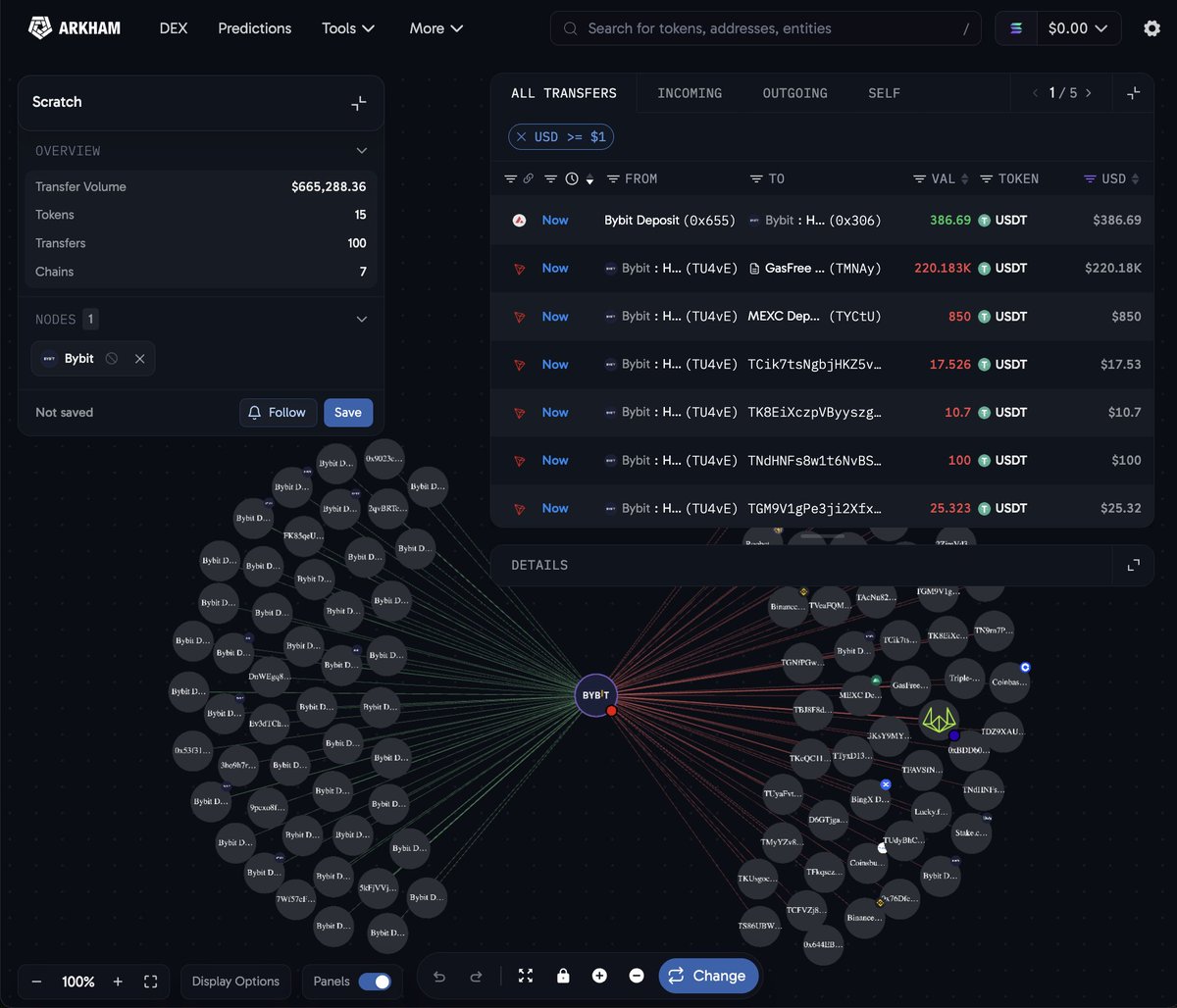This screenshot has height=1008, width=1177.
Task: Redo the graph action
Action: pyautogui.click(x=476, y=976)
